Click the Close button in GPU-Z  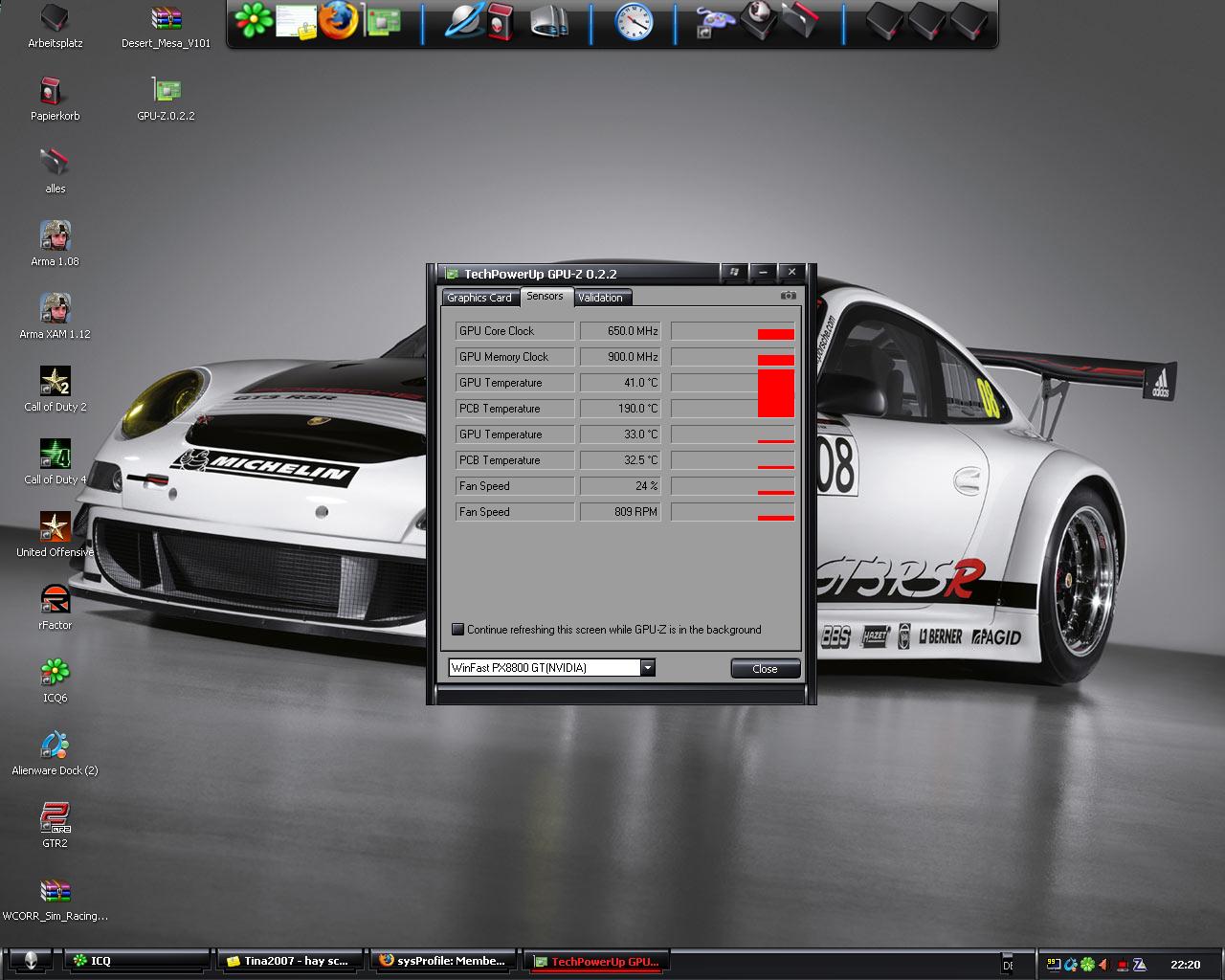point(765,669)
